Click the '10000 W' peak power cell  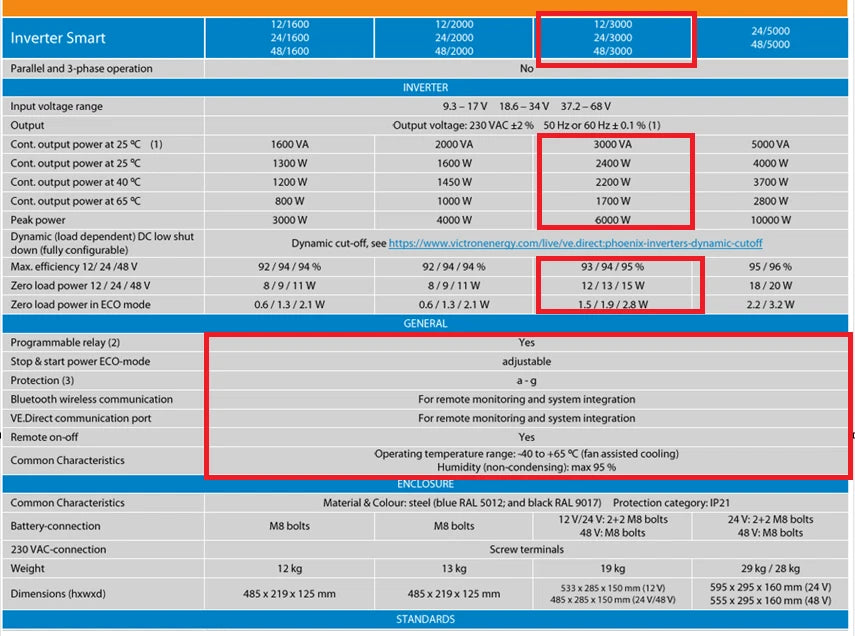(x=770, y=220)
